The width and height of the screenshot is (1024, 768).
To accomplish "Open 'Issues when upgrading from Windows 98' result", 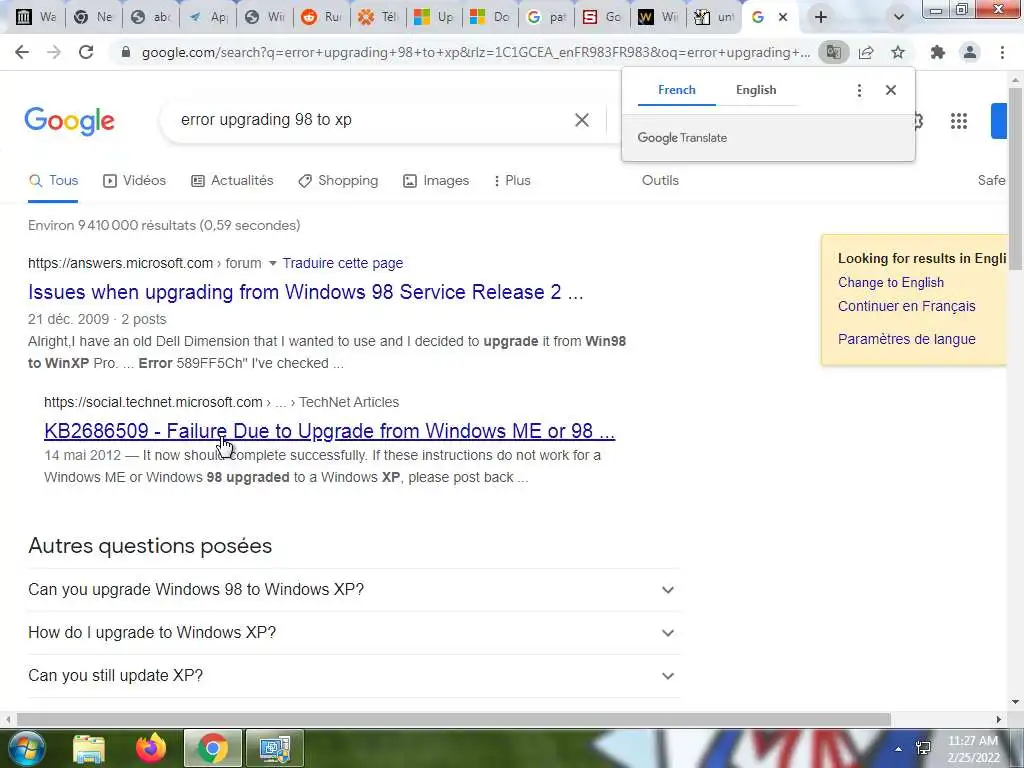I will [x=306, y=292].
